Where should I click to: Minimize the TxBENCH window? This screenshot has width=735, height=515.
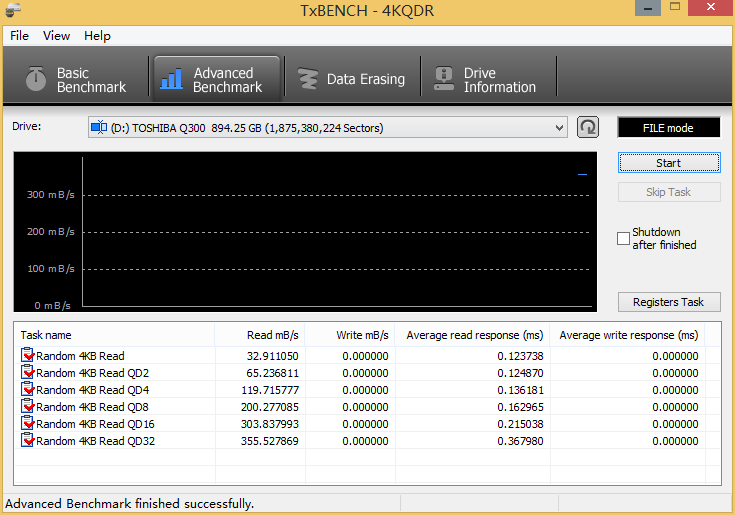pyautogui.click(x=648, y=8)
